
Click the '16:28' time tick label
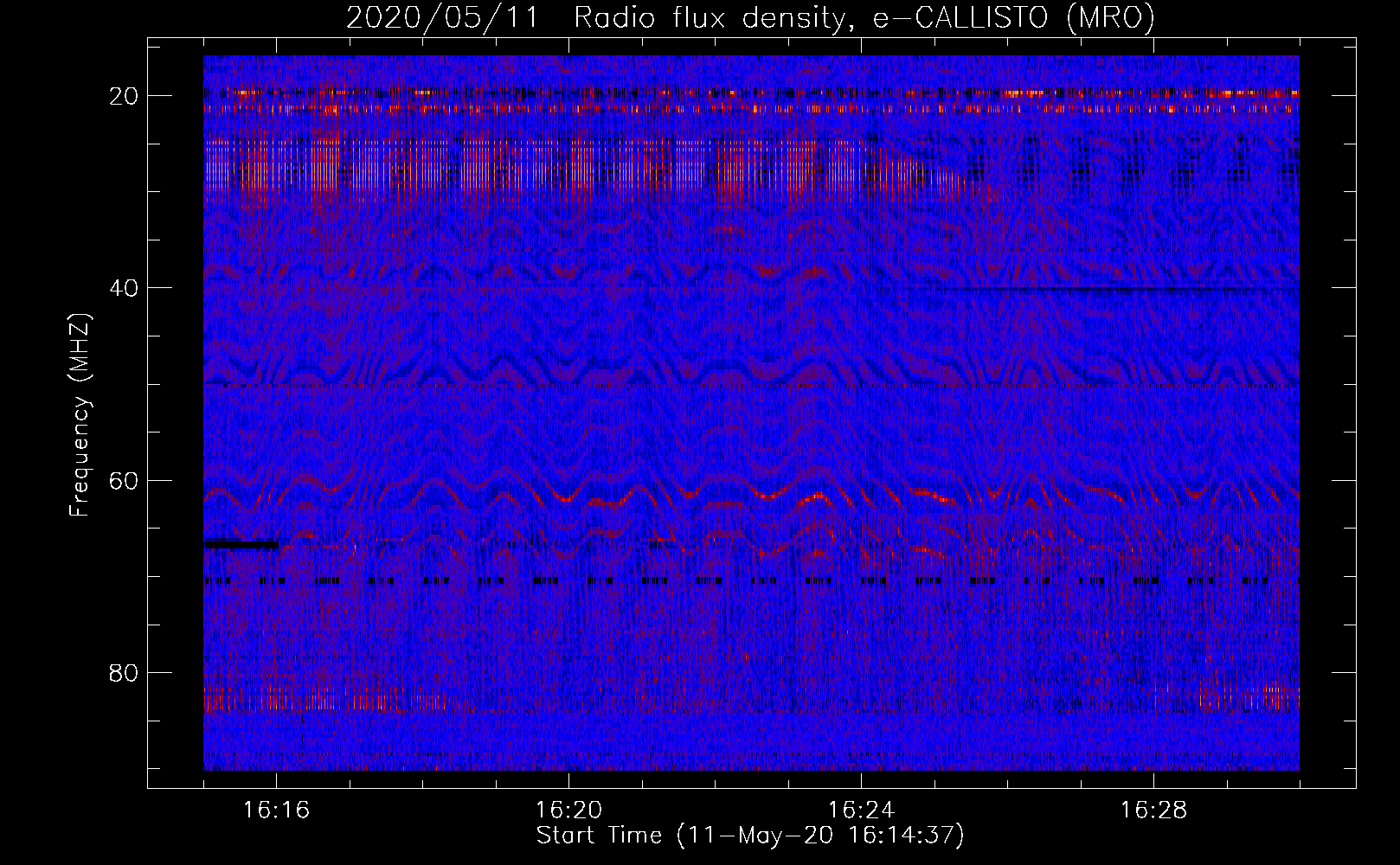coord(1153,811)
